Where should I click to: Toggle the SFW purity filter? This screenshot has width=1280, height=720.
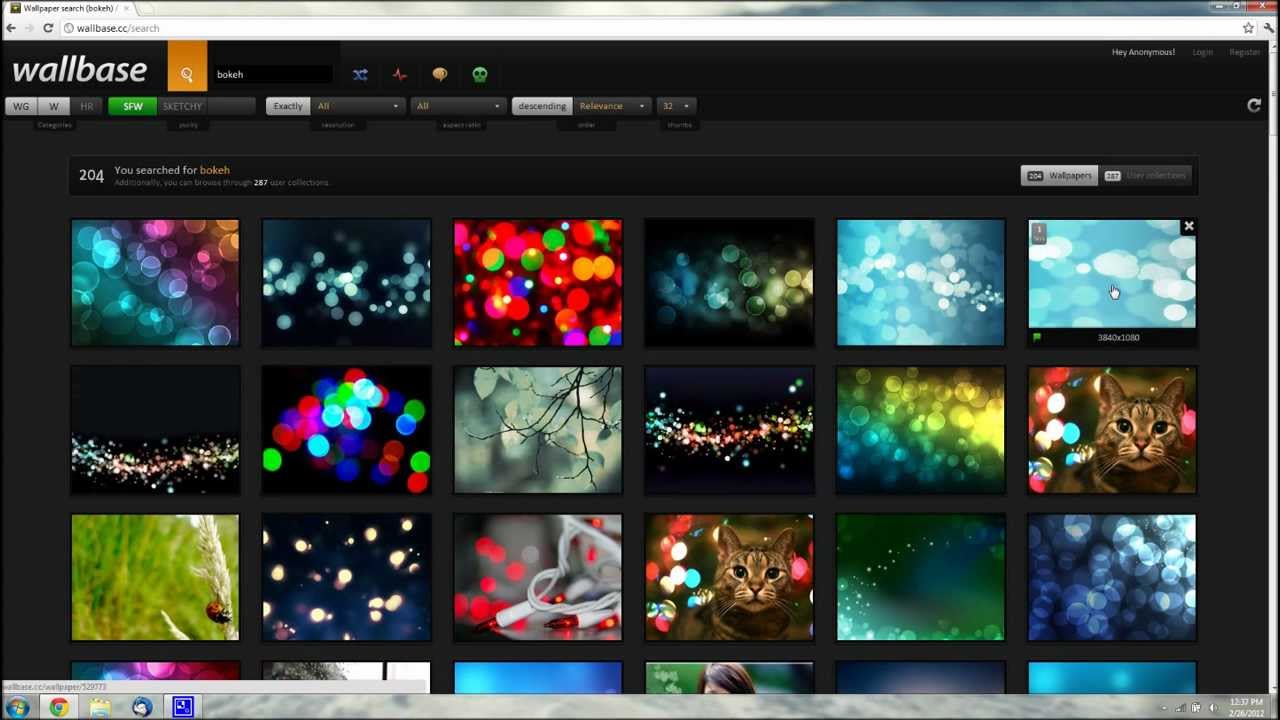(133, 106)
